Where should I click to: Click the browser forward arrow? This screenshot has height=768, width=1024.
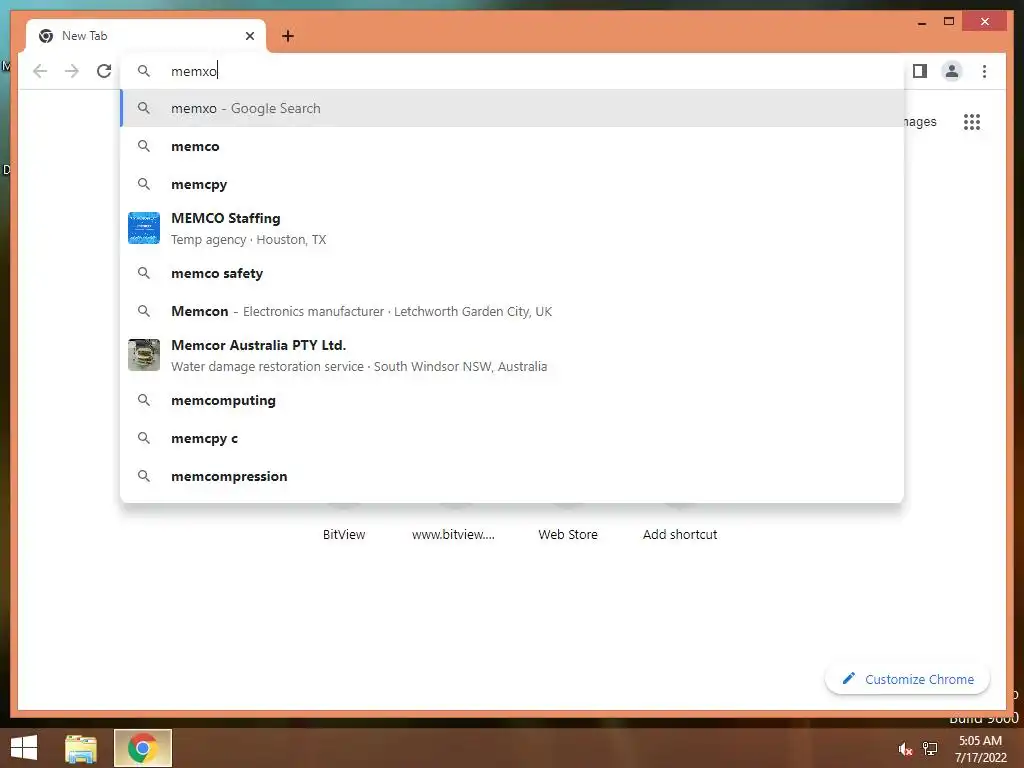click(72, 71)
